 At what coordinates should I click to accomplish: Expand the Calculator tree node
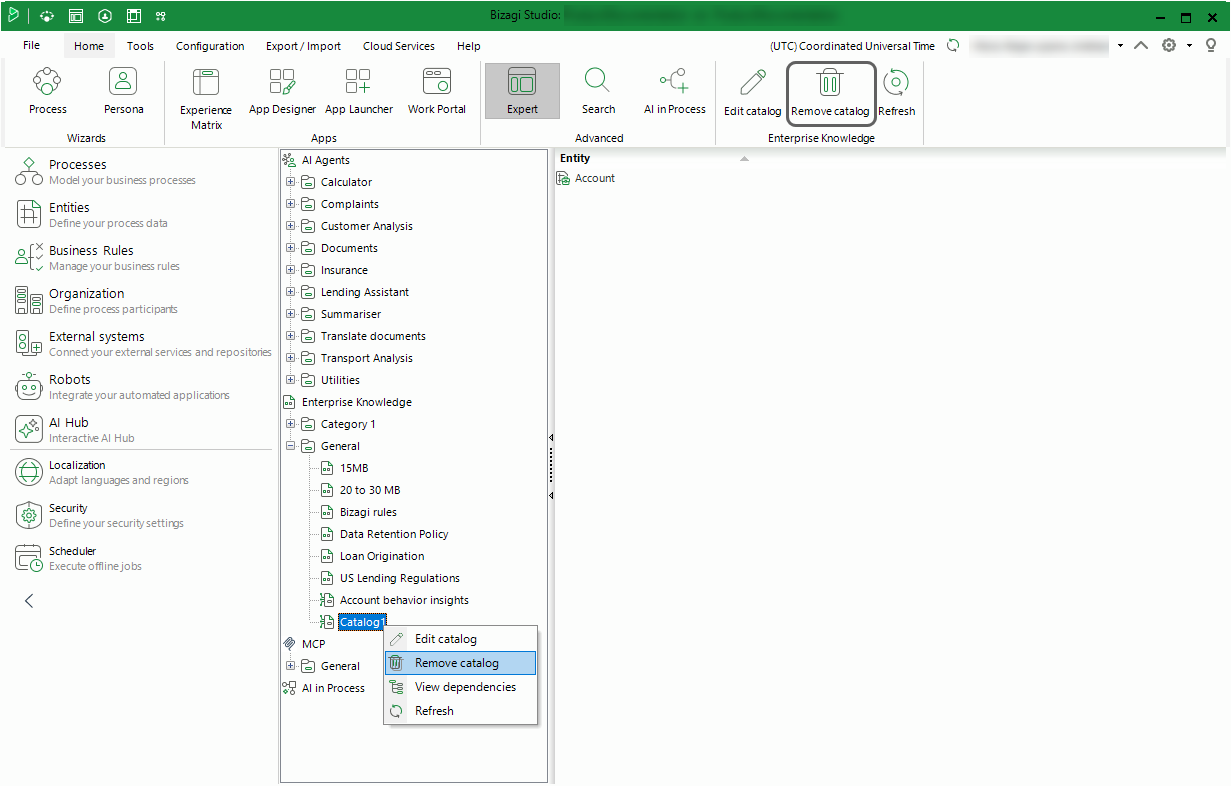(x=291, y=182)
